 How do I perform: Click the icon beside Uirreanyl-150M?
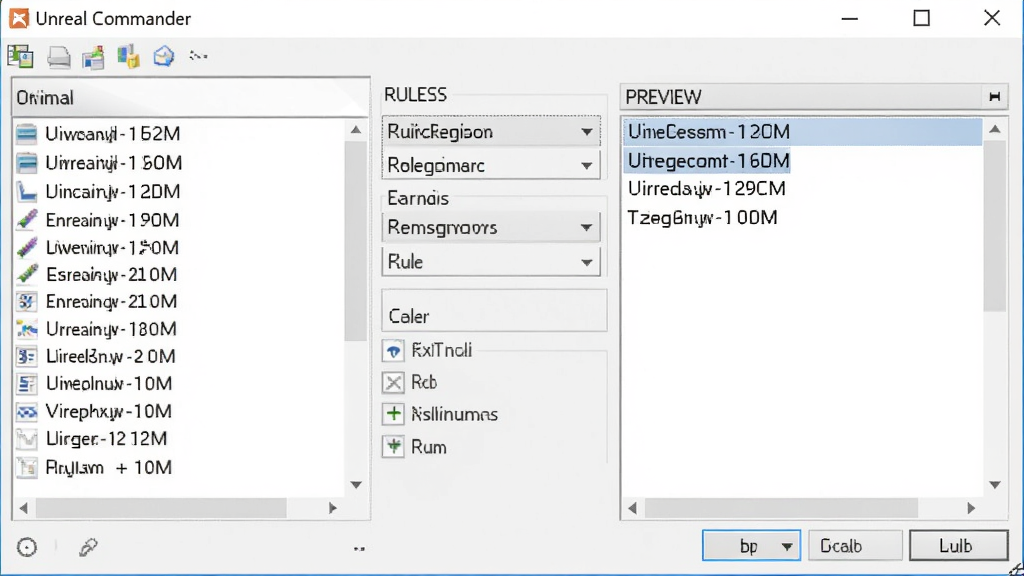click(x=27, y=163)
